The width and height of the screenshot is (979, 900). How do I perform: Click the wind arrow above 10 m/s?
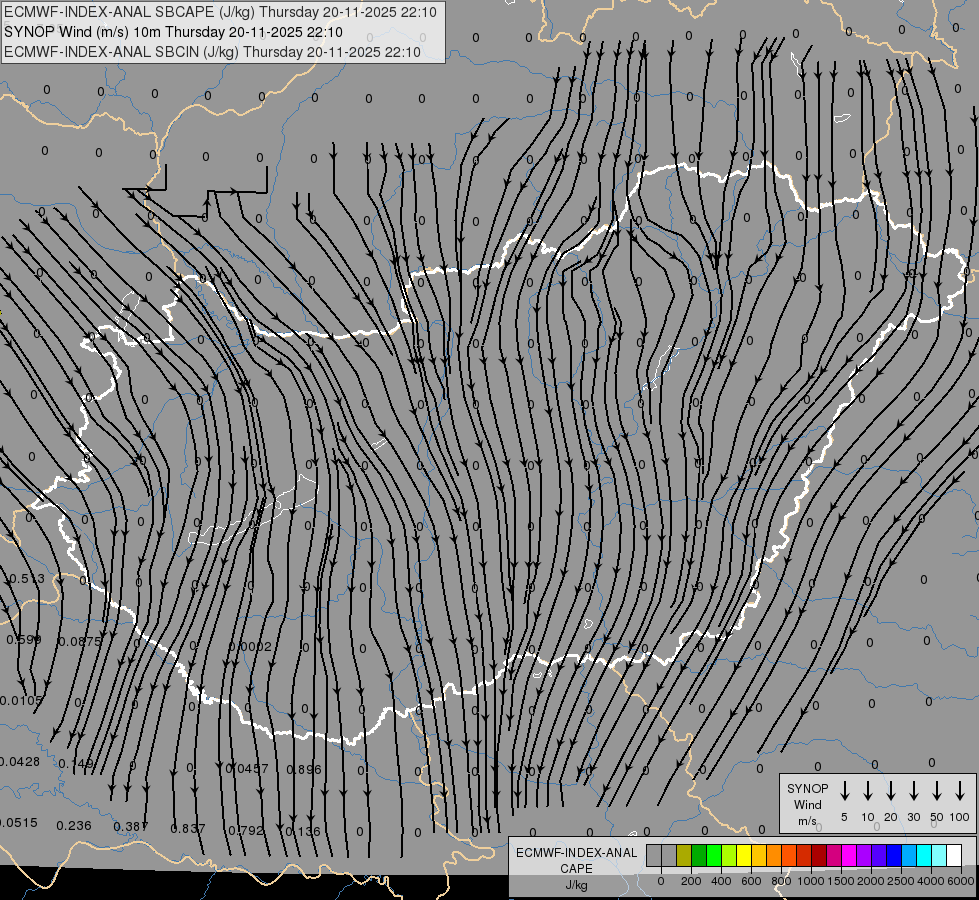click(x=868, y=790)
